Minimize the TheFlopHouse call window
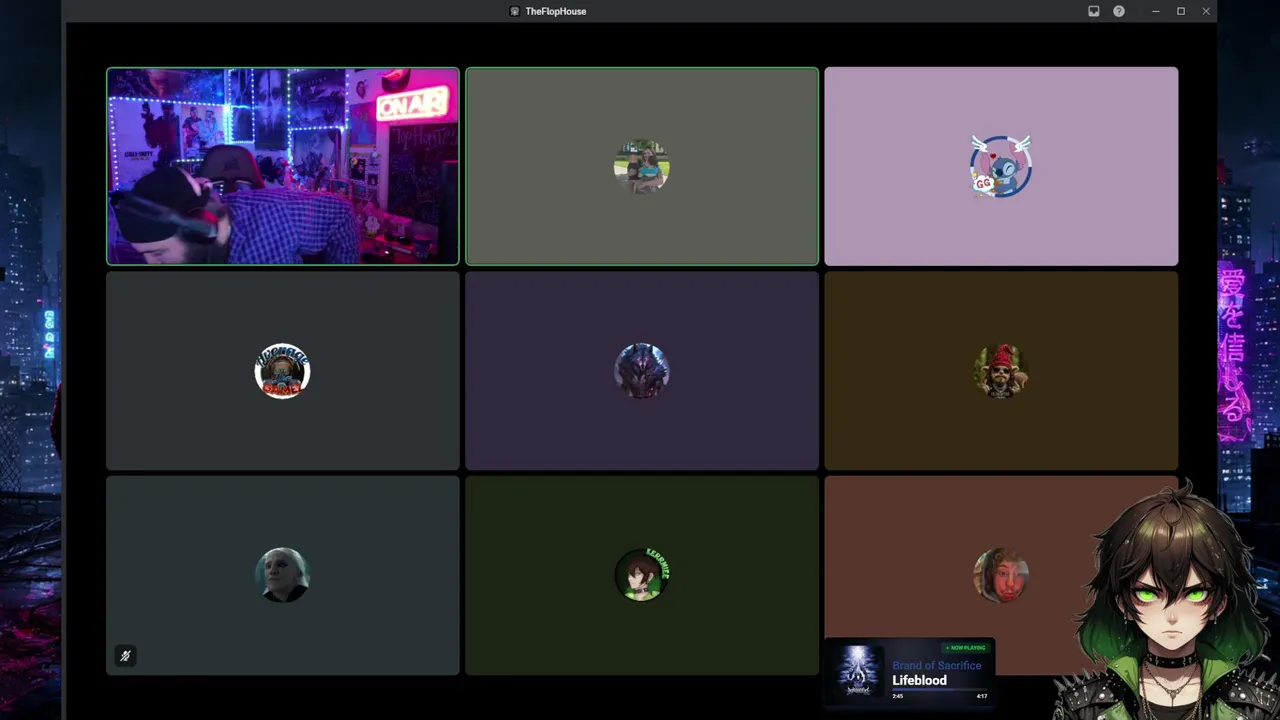1280x720 pixels. click(x=1156, y=11)
